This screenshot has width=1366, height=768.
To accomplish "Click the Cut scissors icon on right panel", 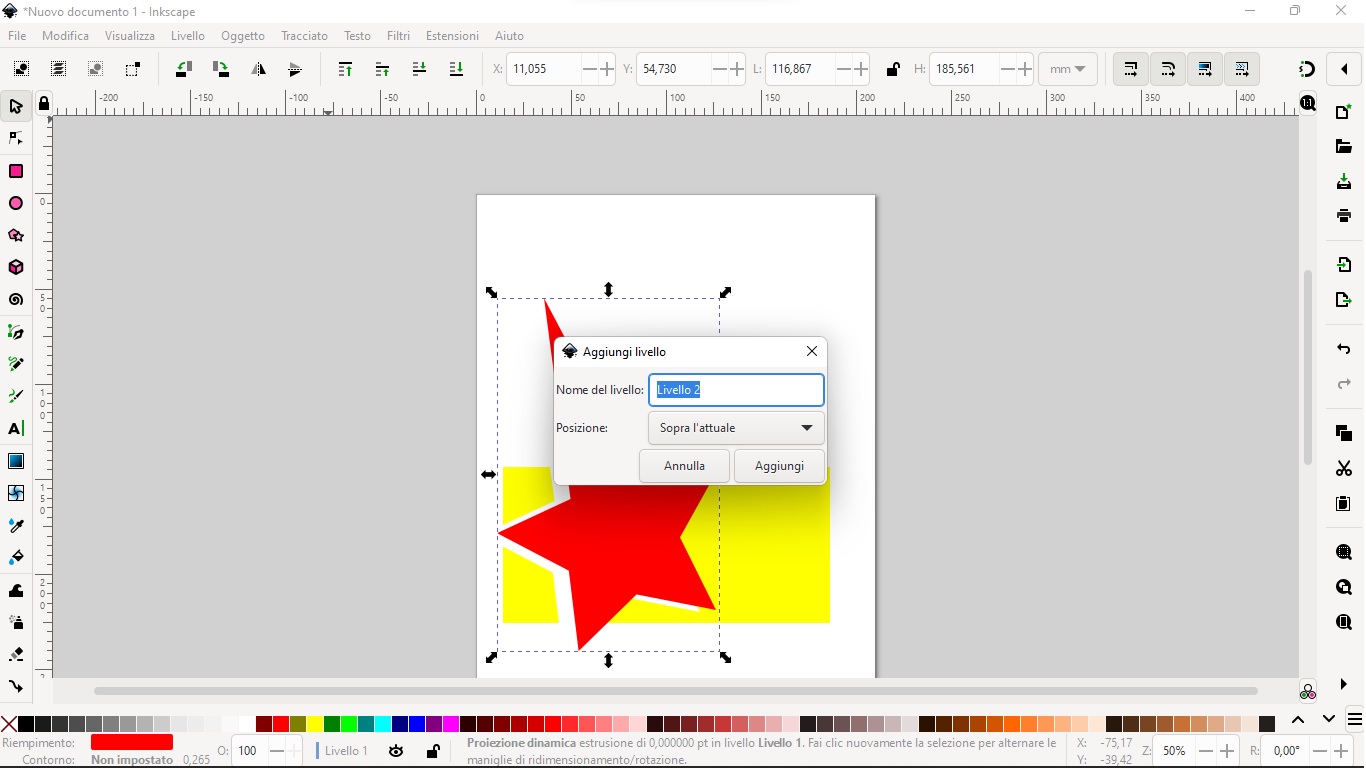I will pos(1343,468).
